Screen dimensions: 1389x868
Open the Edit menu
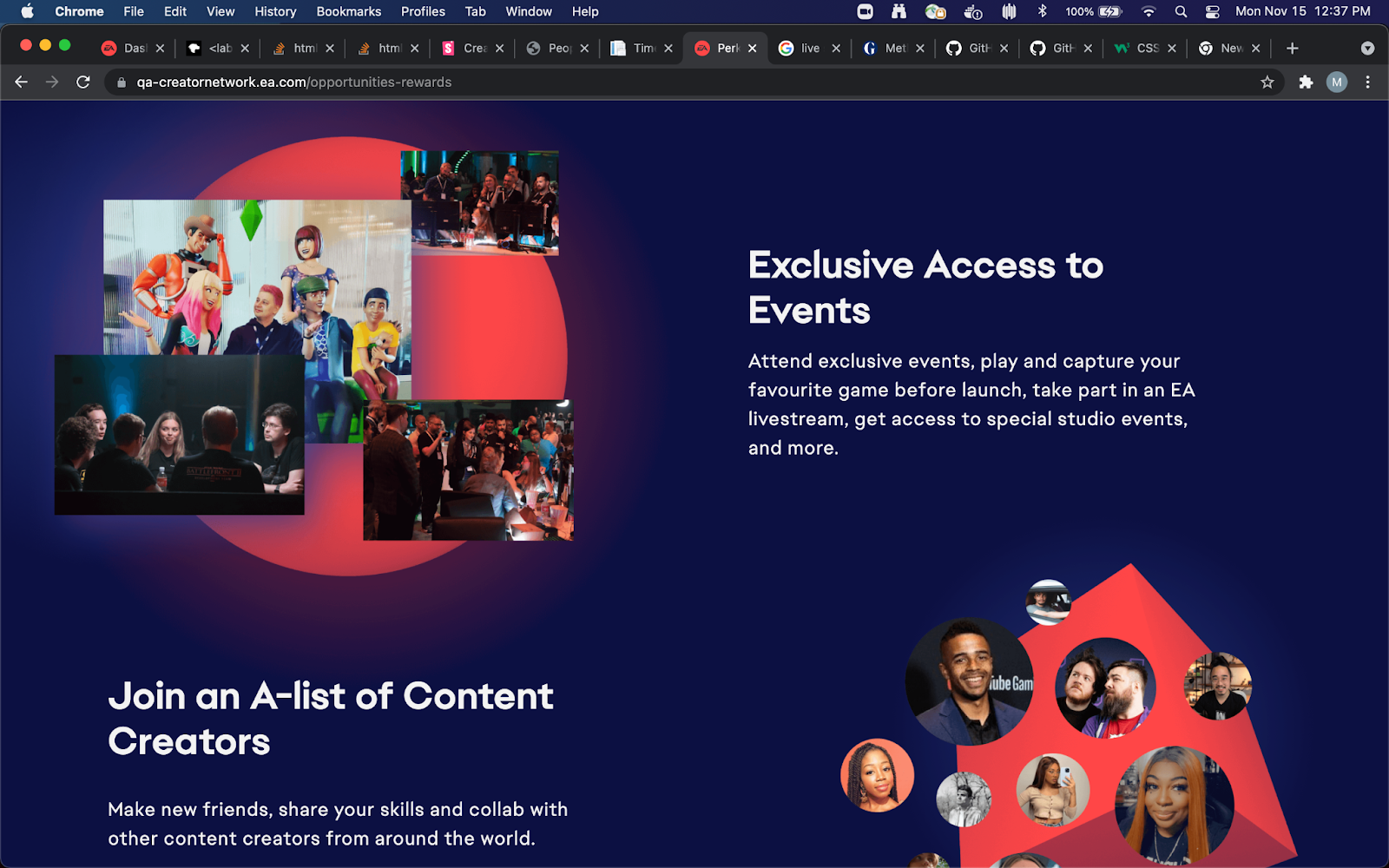(x=175, y=11)
